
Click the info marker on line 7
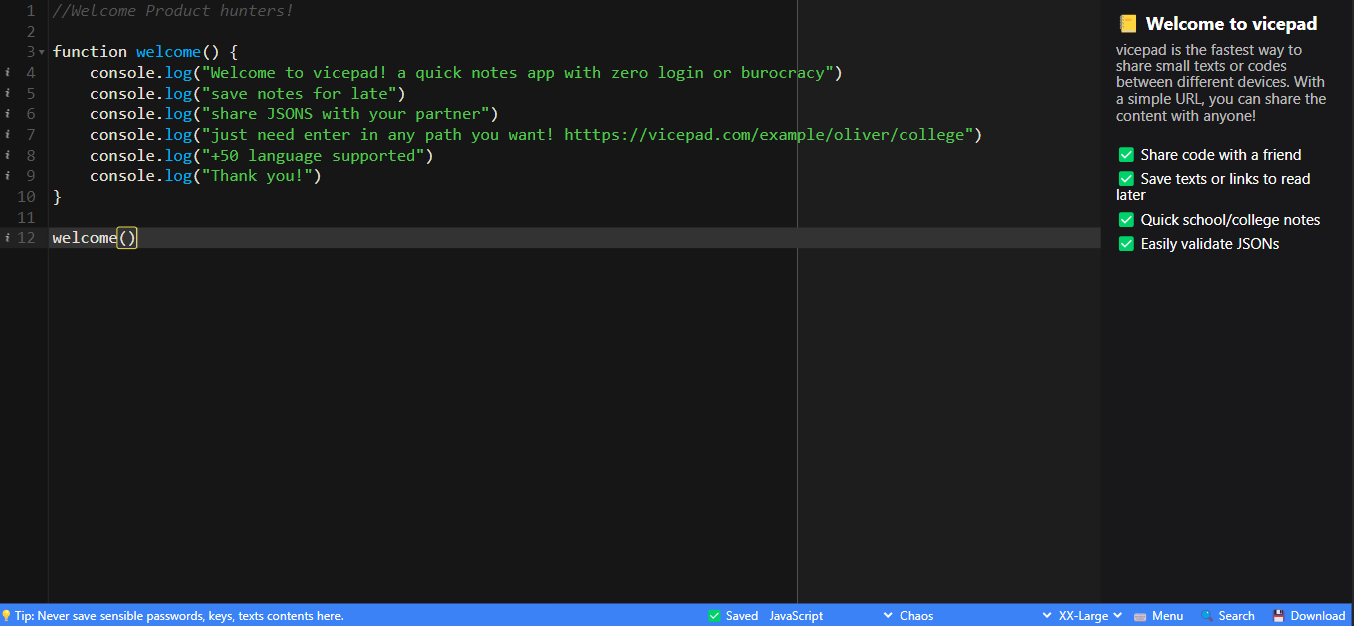pos(7,135)
